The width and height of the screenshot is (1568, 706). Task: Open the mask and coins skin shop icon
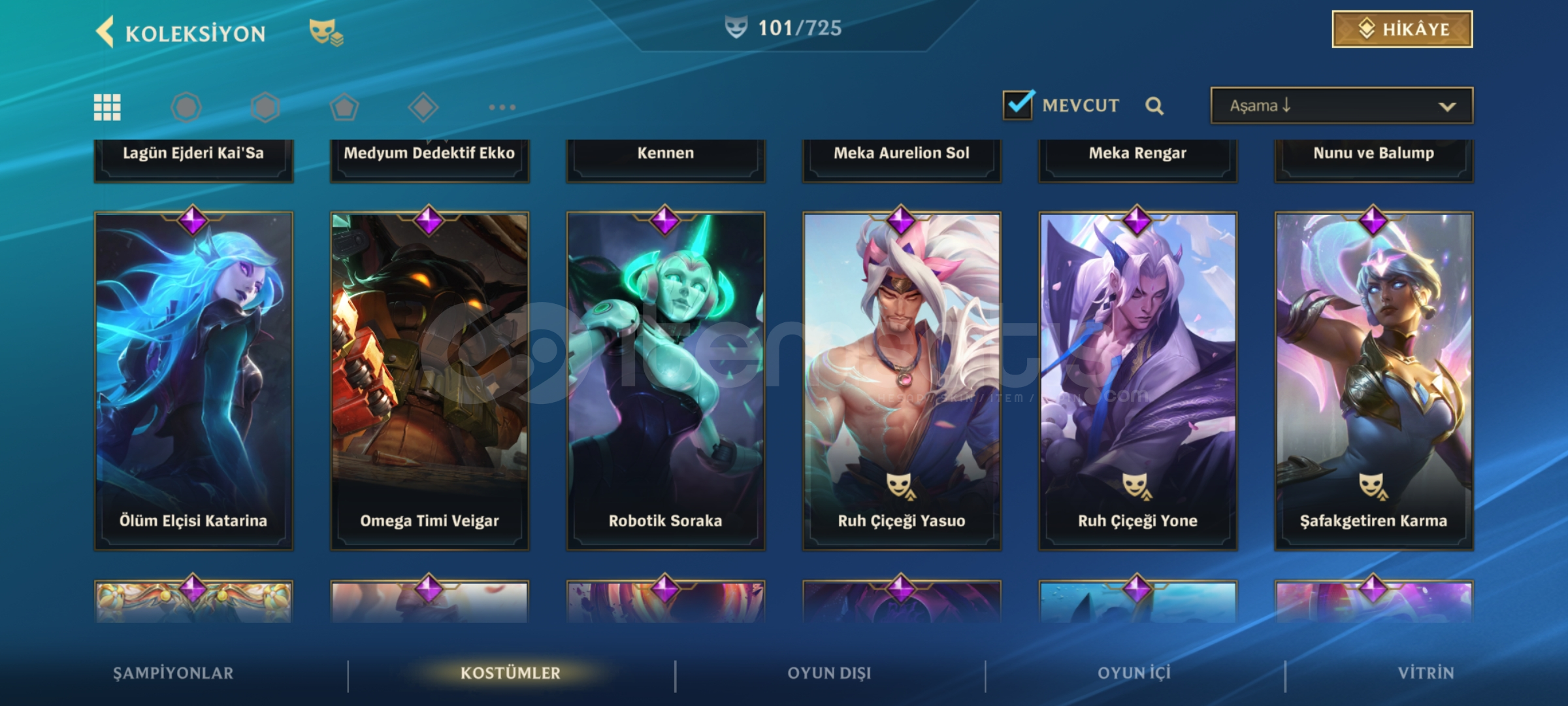point(326,32)
